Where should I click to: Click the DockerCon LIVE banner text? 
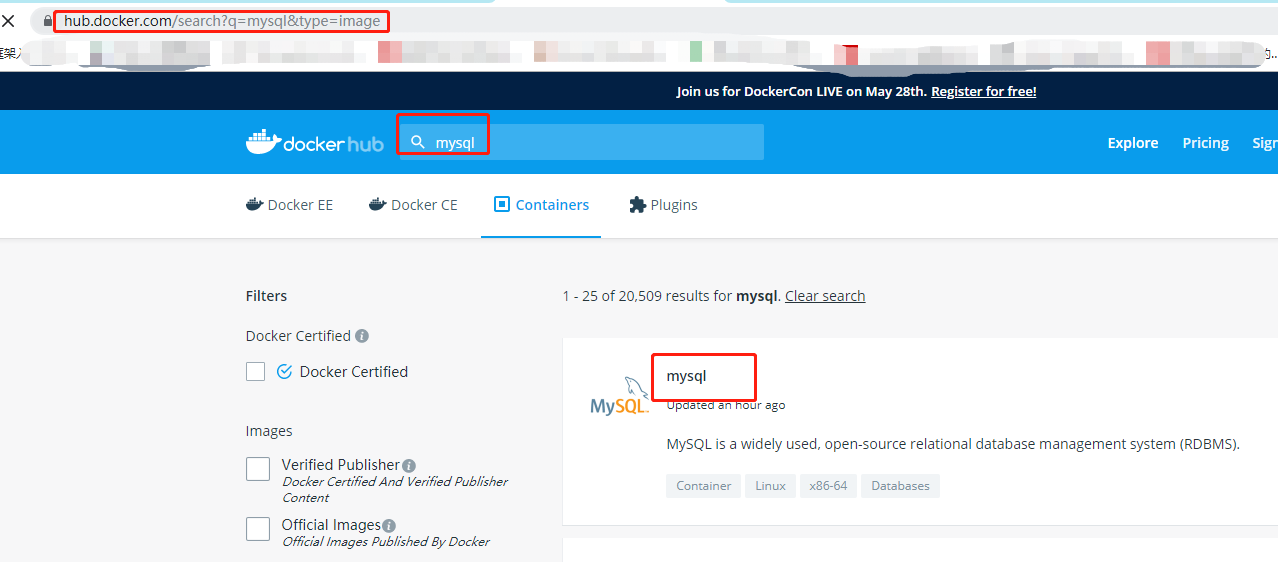(x=801, y=91)
